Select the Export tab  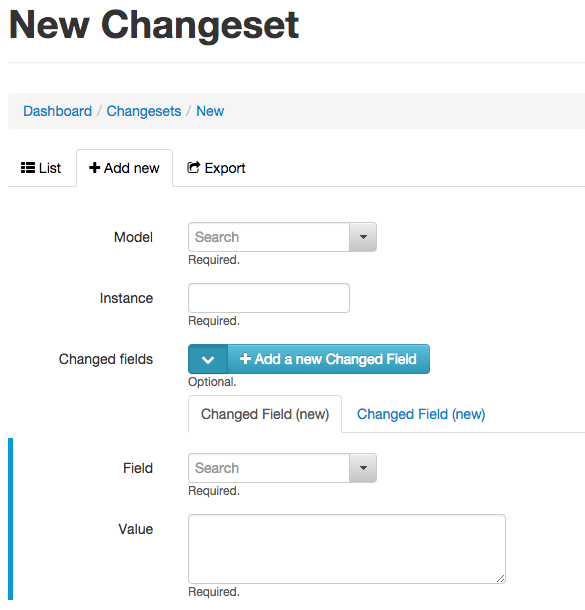coord(216,168)
